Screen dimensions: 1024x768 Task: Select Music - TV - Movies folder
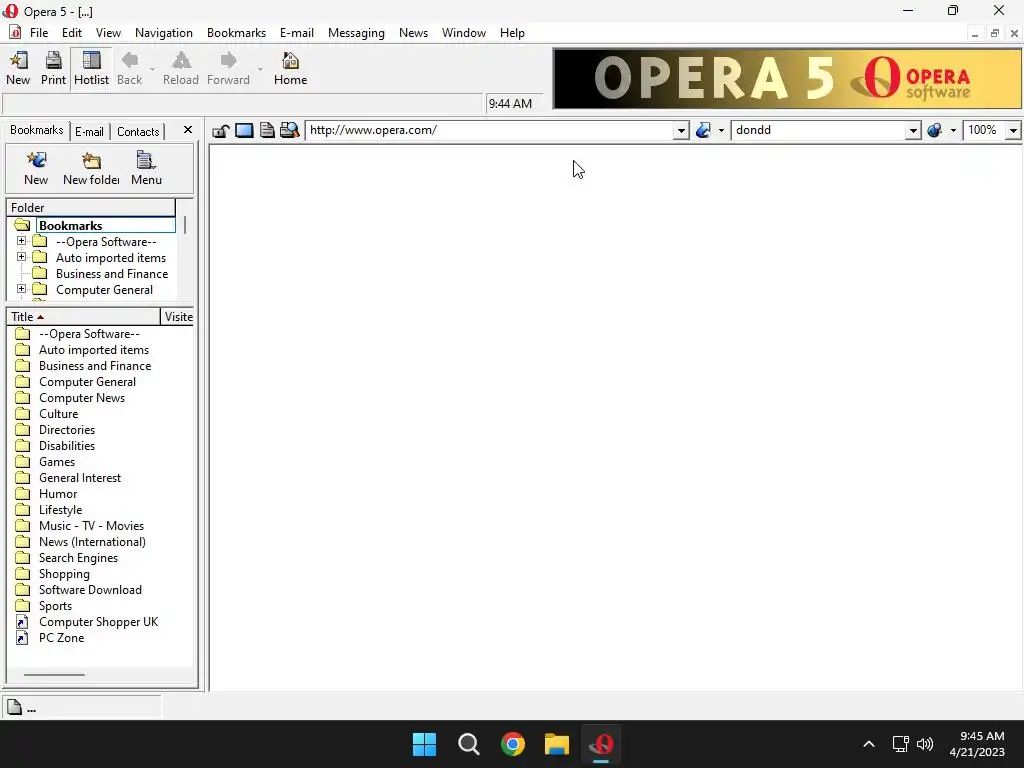91,526
